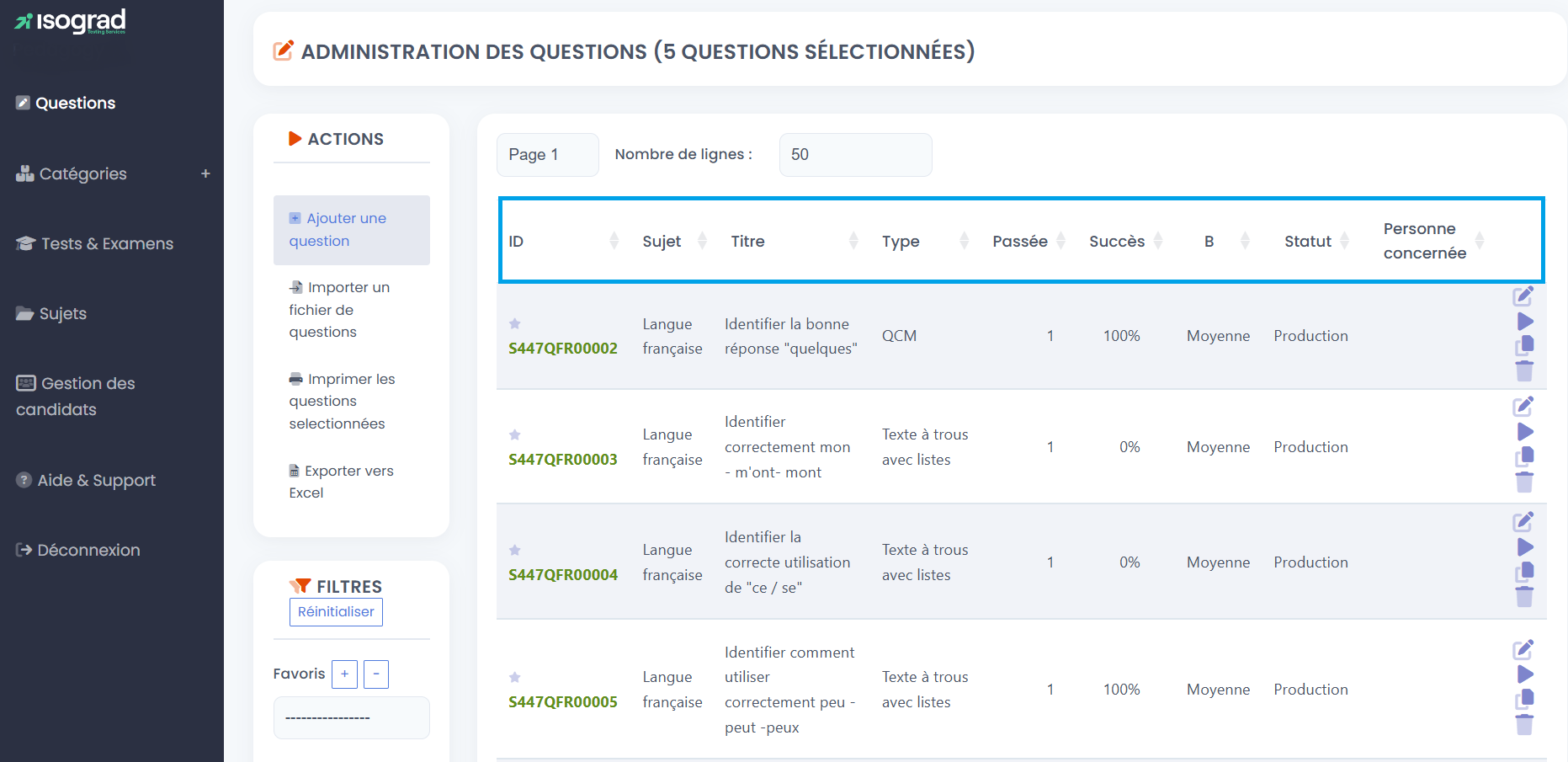Expand the Catégories menu with plus sign
Viewport: 1568px width, 762px height.
(x=205, y=173)
